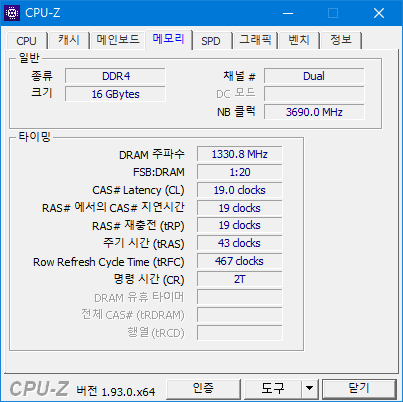403x402 pixels.
Task: Open the 캐시 tab
Action: [69, 40]
